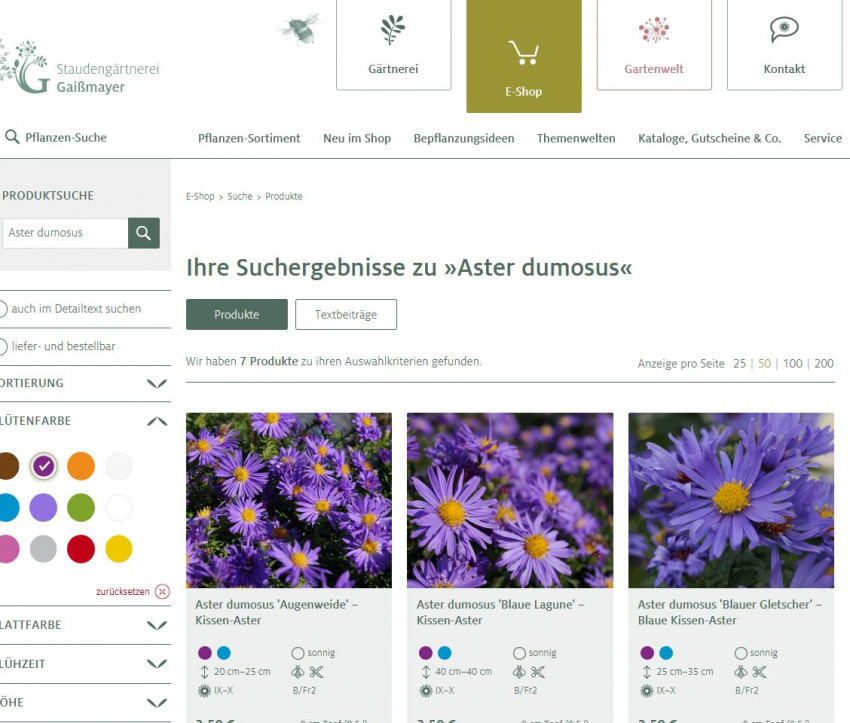Click the zurücksetzen reset X icon
Screen dimensions: 850x723
(162, 591)
